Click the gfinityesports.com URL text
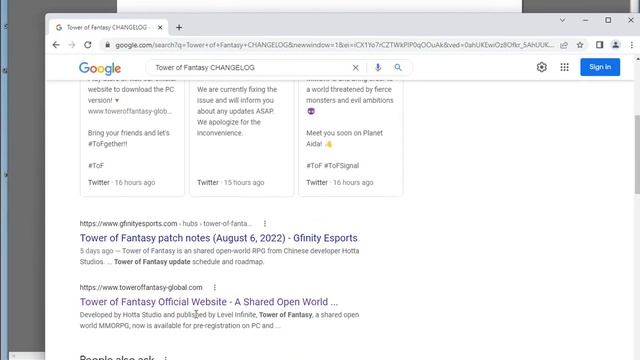The height and width of the screenshot is (360, 640). (x=129, y=224)
